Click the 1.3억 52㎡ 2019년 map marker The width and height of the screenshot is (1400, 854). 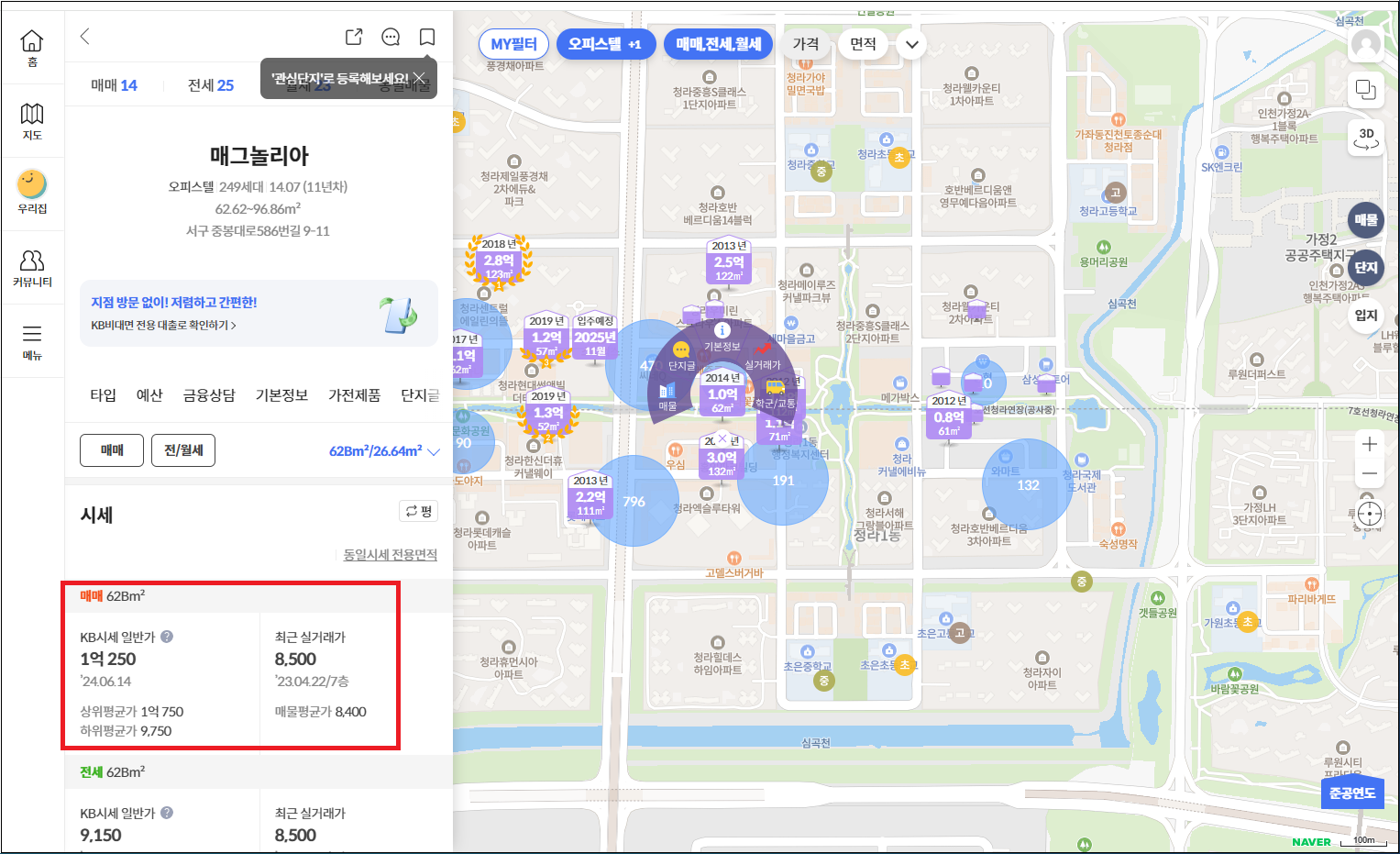tap(548, 414)
